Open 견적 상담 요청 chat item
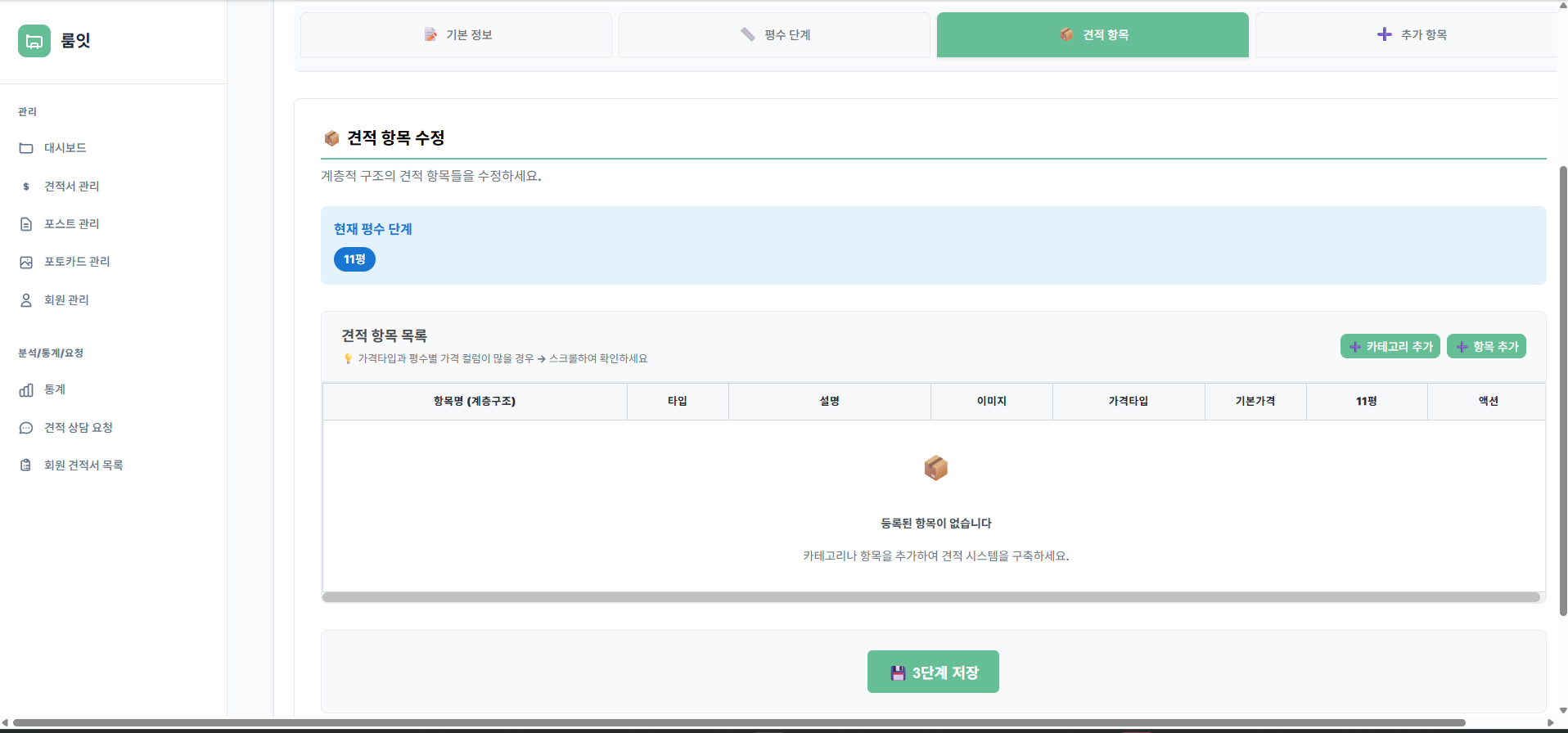The image size is (1568, 733). pos(78,428)
